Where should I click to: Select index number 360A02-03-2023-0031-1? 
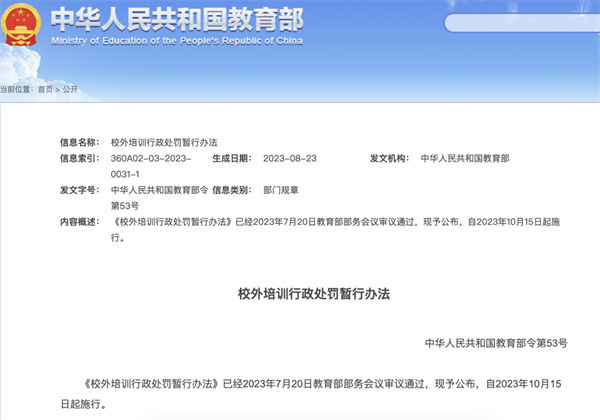pos(151,166)
